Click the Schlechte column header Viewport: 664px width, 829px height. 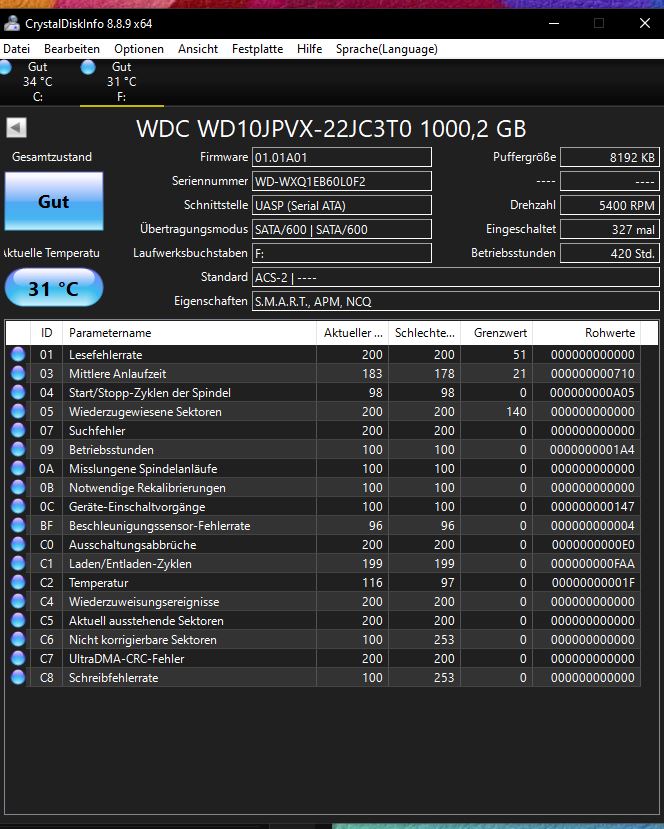pyautogui.click(x=425, y=333)
